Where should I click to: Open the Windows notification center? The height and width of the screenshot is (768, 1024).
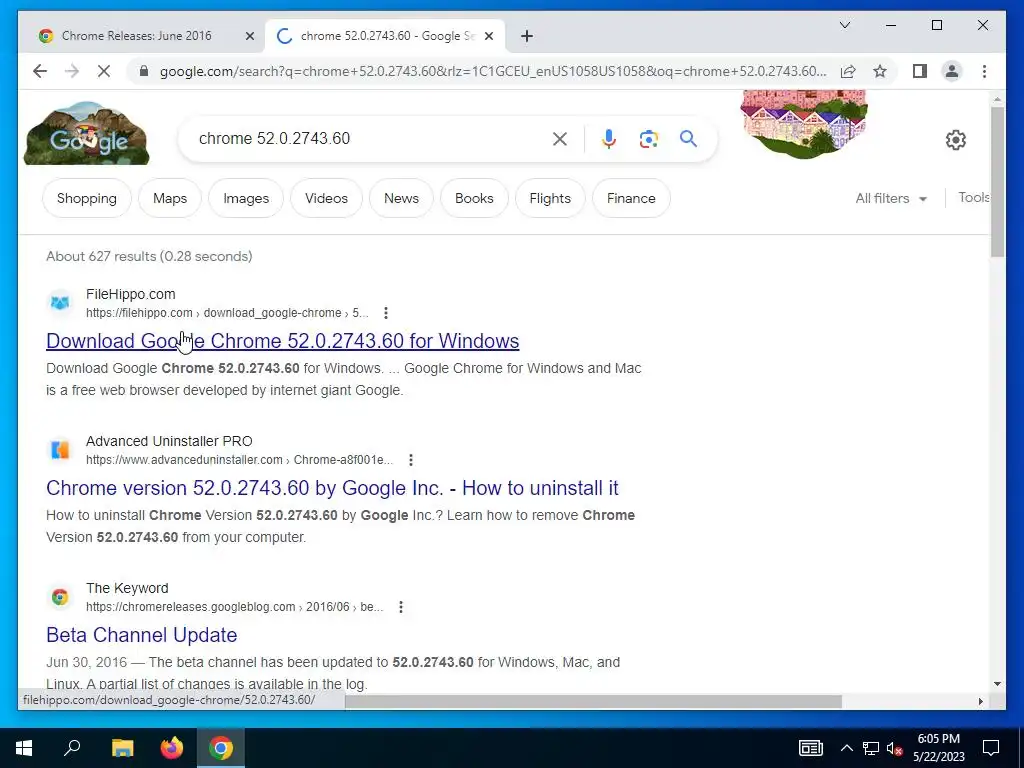(x=991, y=748)
